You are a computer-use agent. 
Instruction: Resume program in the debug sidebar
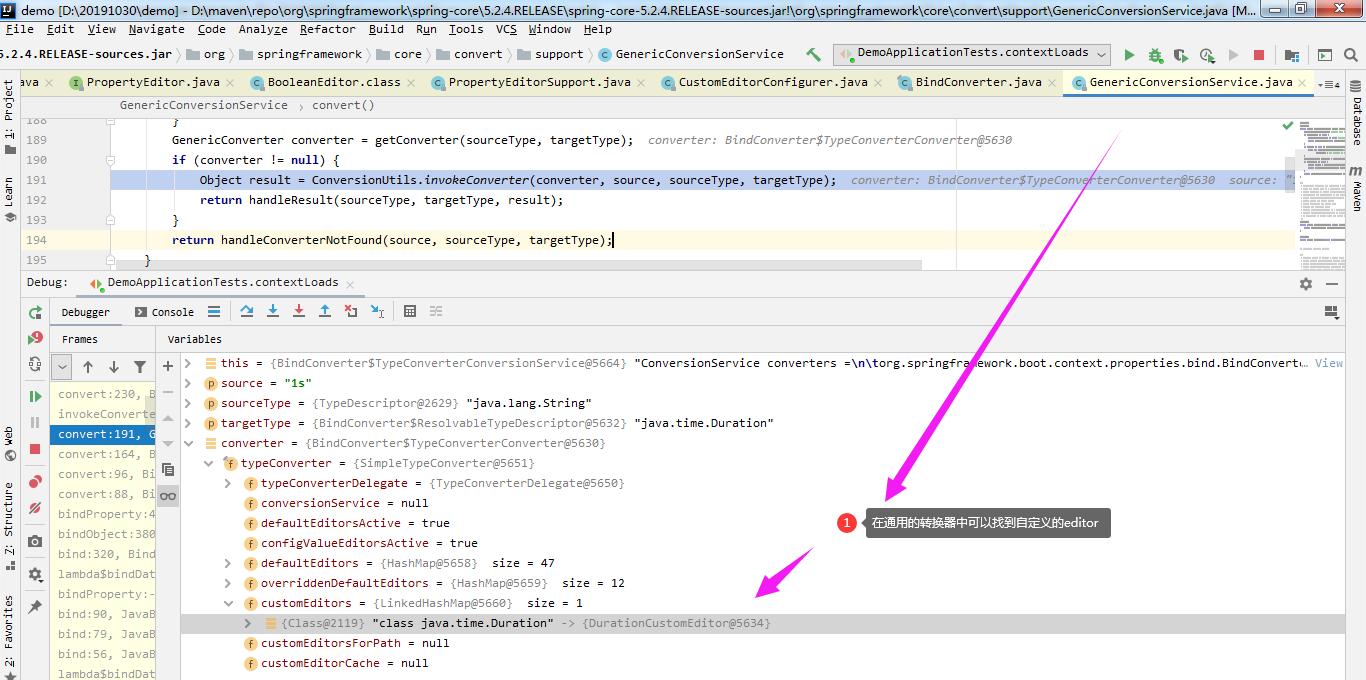click(35, 397)
